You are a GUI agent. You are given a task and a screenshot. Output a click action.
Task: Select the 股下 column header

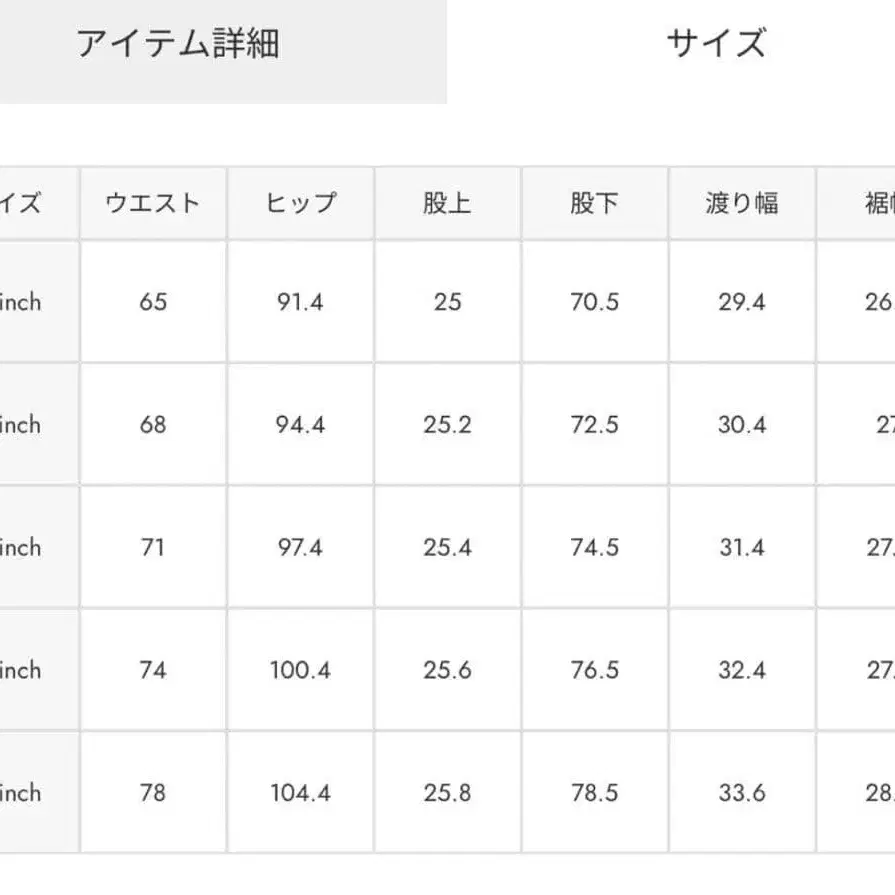(594, 203)
